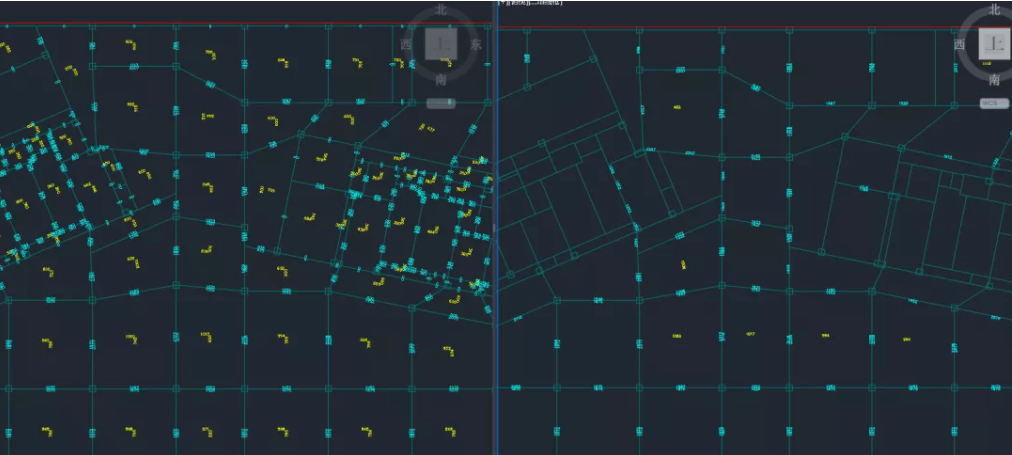Select the red horizontal line in right viewport
Image resolution: width=1012 pixels, height=455 pixels.
coord(750,27)
